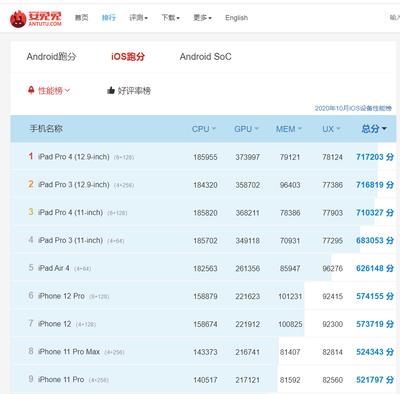Open the 好评率榜 ranking list

(134, 90)
